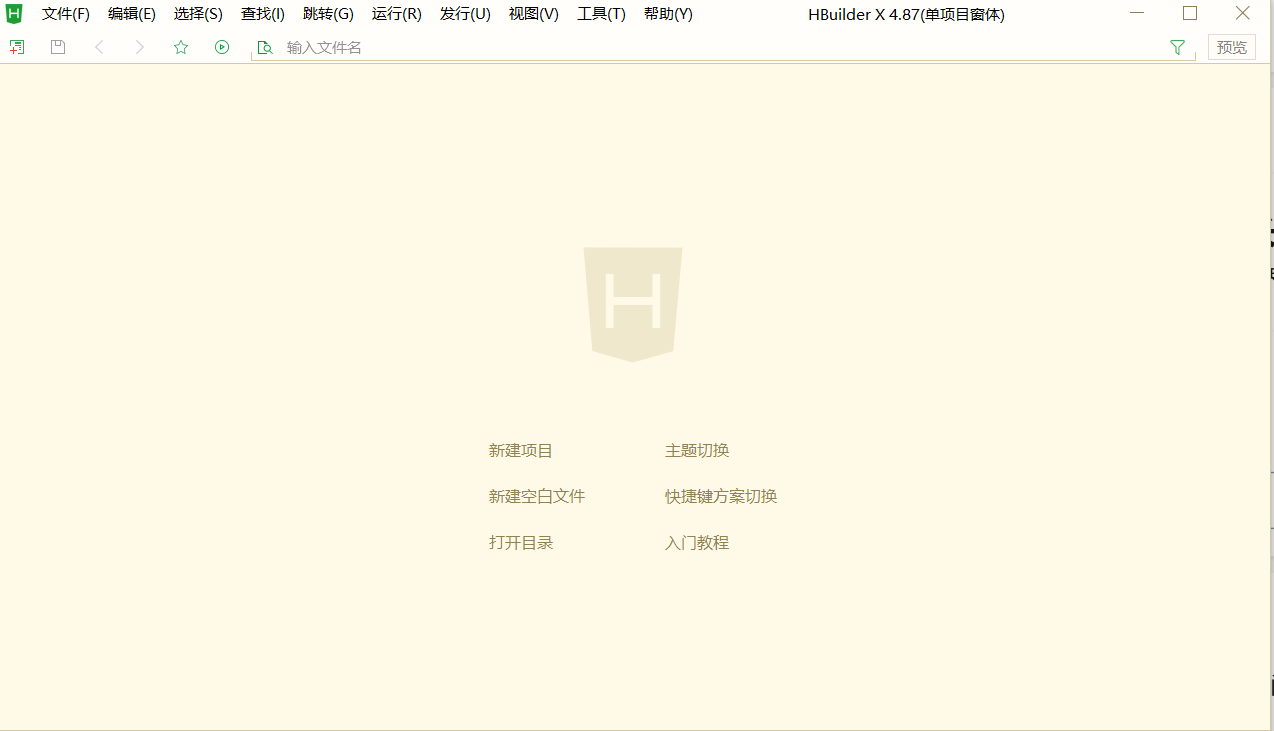Click the forward navigation arrow

(140, 47)
